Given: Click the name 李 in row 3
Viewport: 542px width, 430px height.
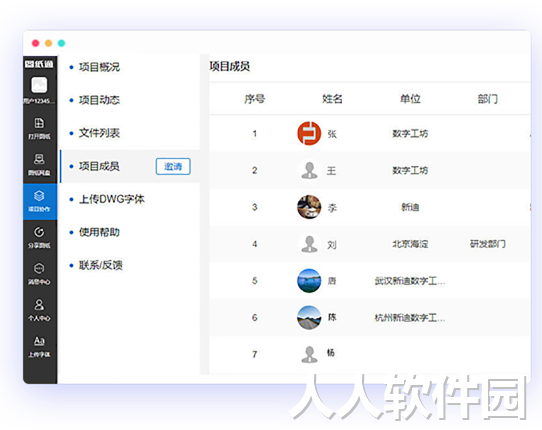Looking at the screenshot, I should (x=332, y=208).
